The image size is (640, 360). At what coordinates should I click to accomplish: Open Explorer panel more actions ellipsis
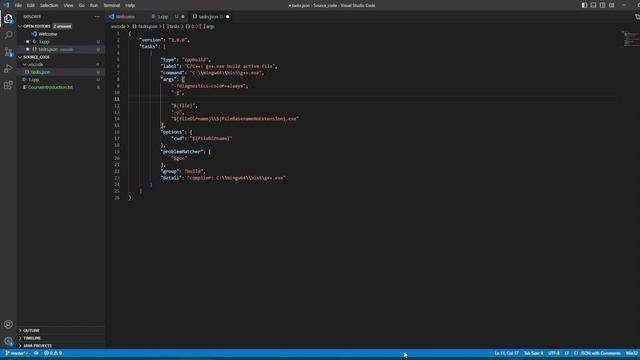tap(97, 17)
